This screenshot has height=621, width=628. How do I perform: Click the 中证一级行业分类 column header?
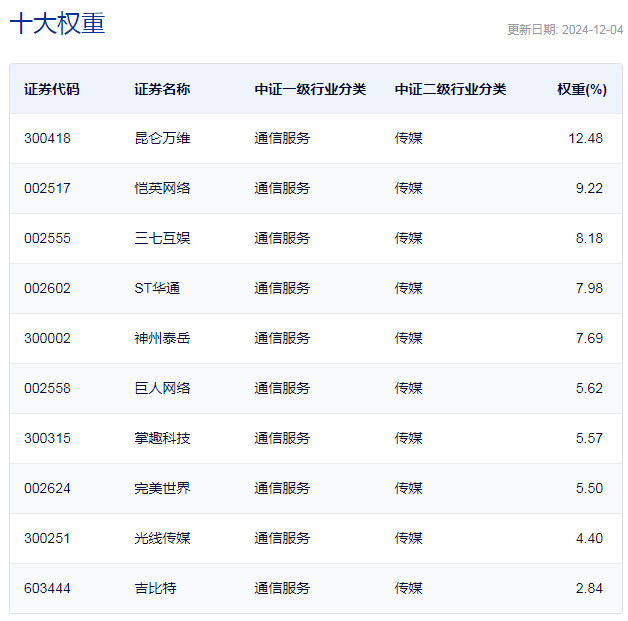310,89
